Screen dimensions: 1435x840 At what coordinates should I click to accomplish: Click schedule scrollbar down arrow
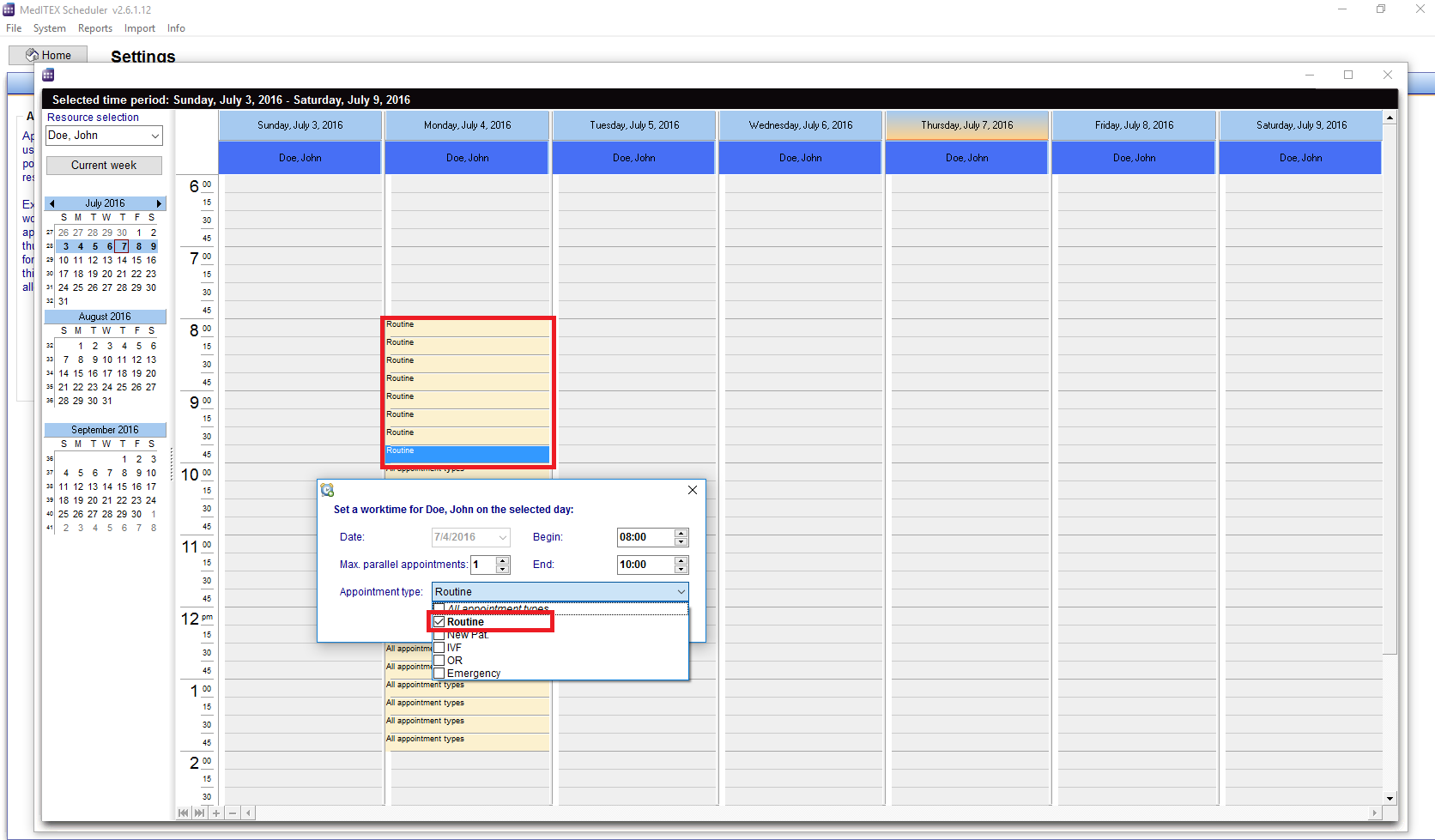point(1390,798)
